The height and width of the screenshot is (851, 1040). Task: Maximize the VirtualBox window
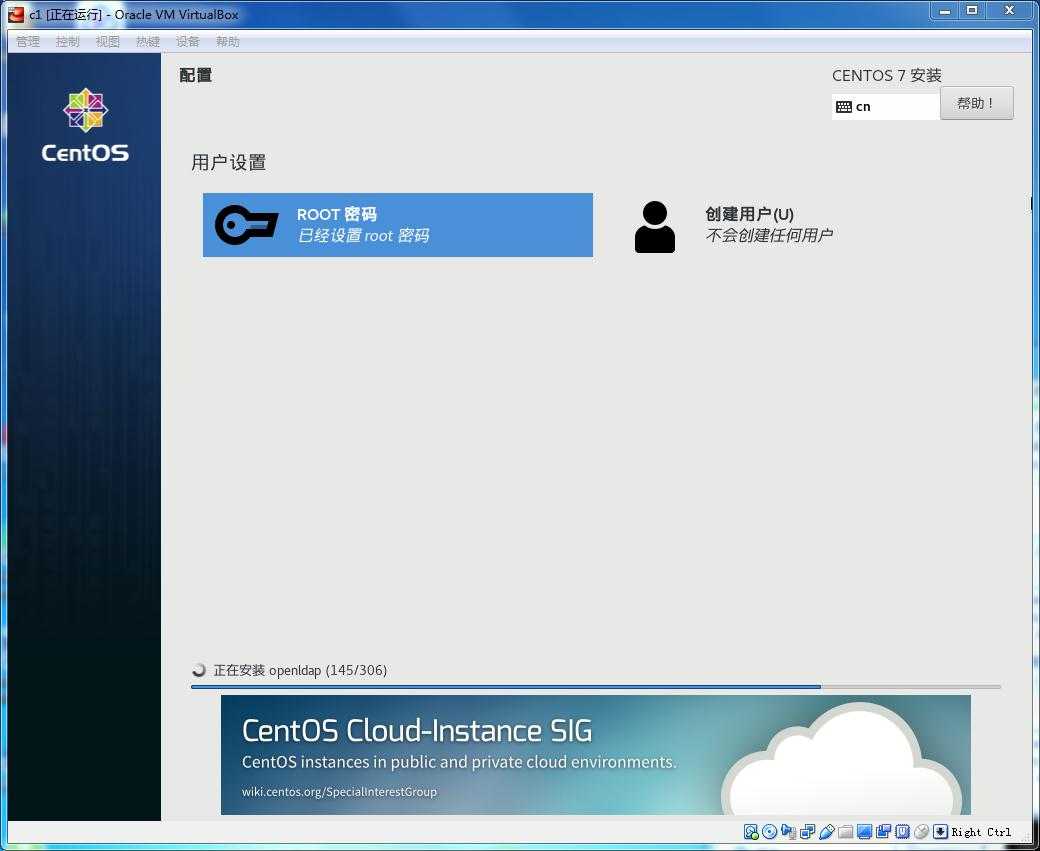972,11
